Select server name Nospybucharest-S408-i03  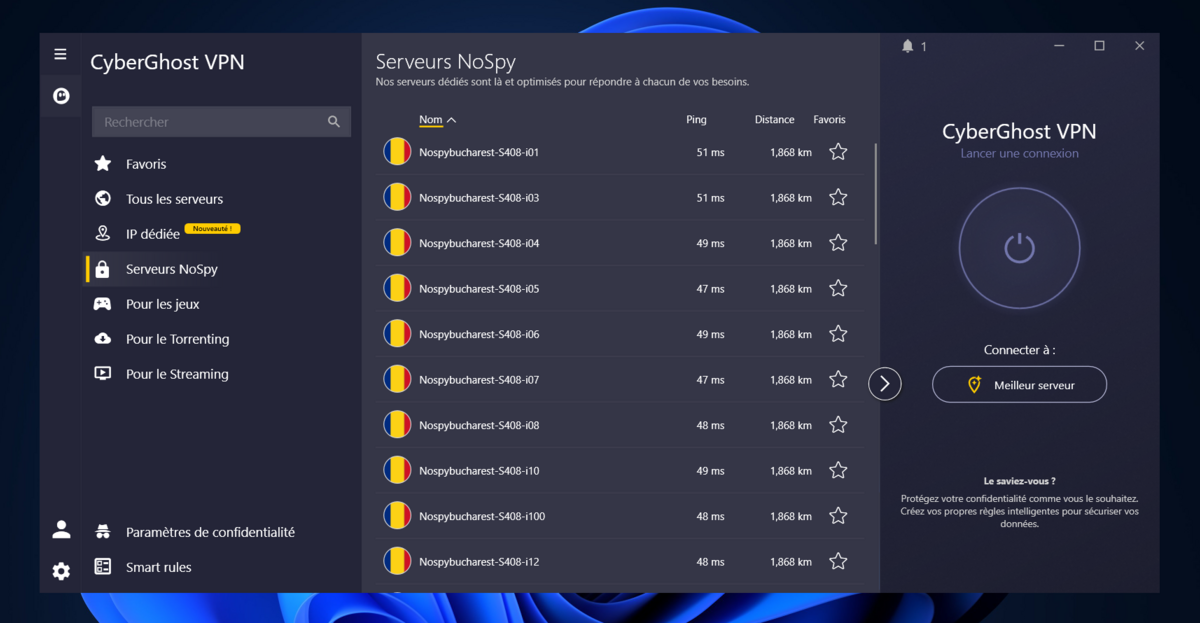[x=479, y=198]
